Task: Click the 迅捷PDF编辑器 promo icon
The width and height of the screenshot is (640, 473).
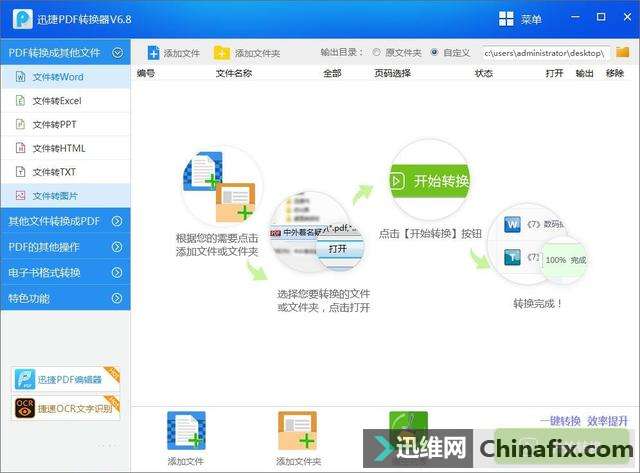Action: click(x=24, y=379)
